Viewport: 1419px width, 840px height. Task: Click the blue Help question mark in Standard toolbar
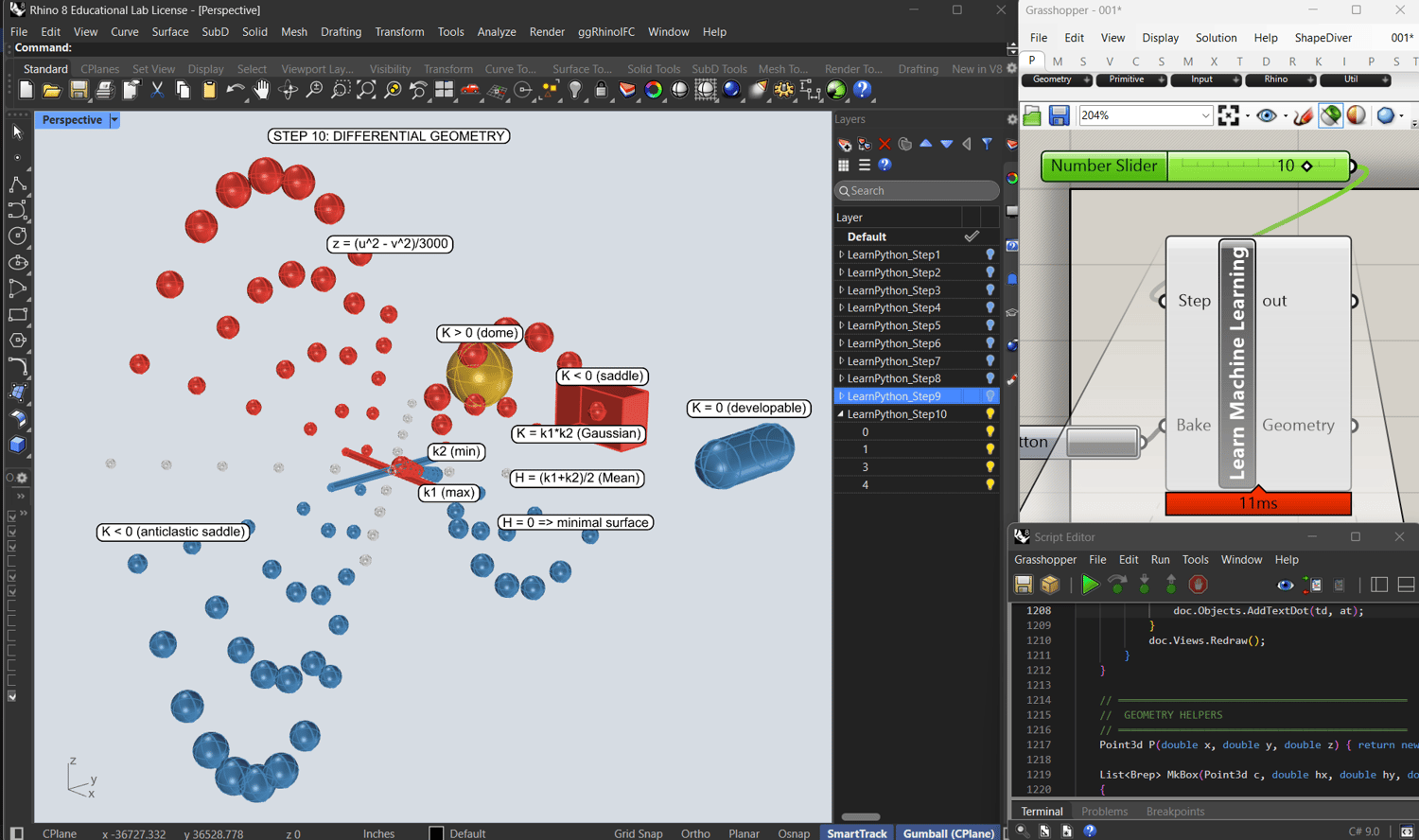[x=863, y=90]
